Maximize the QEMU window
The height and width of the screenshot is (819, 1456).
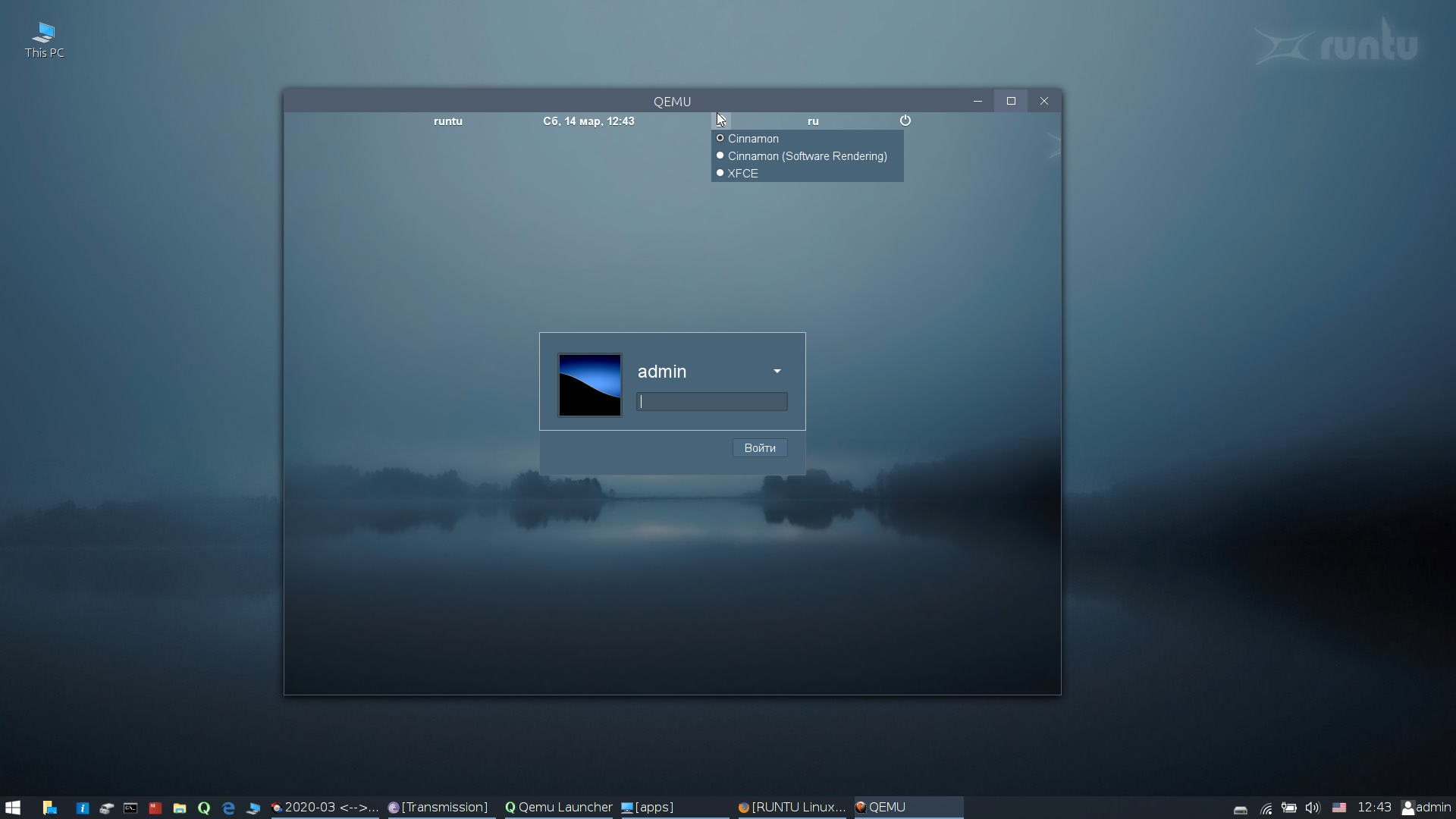tap(1011, 101)
